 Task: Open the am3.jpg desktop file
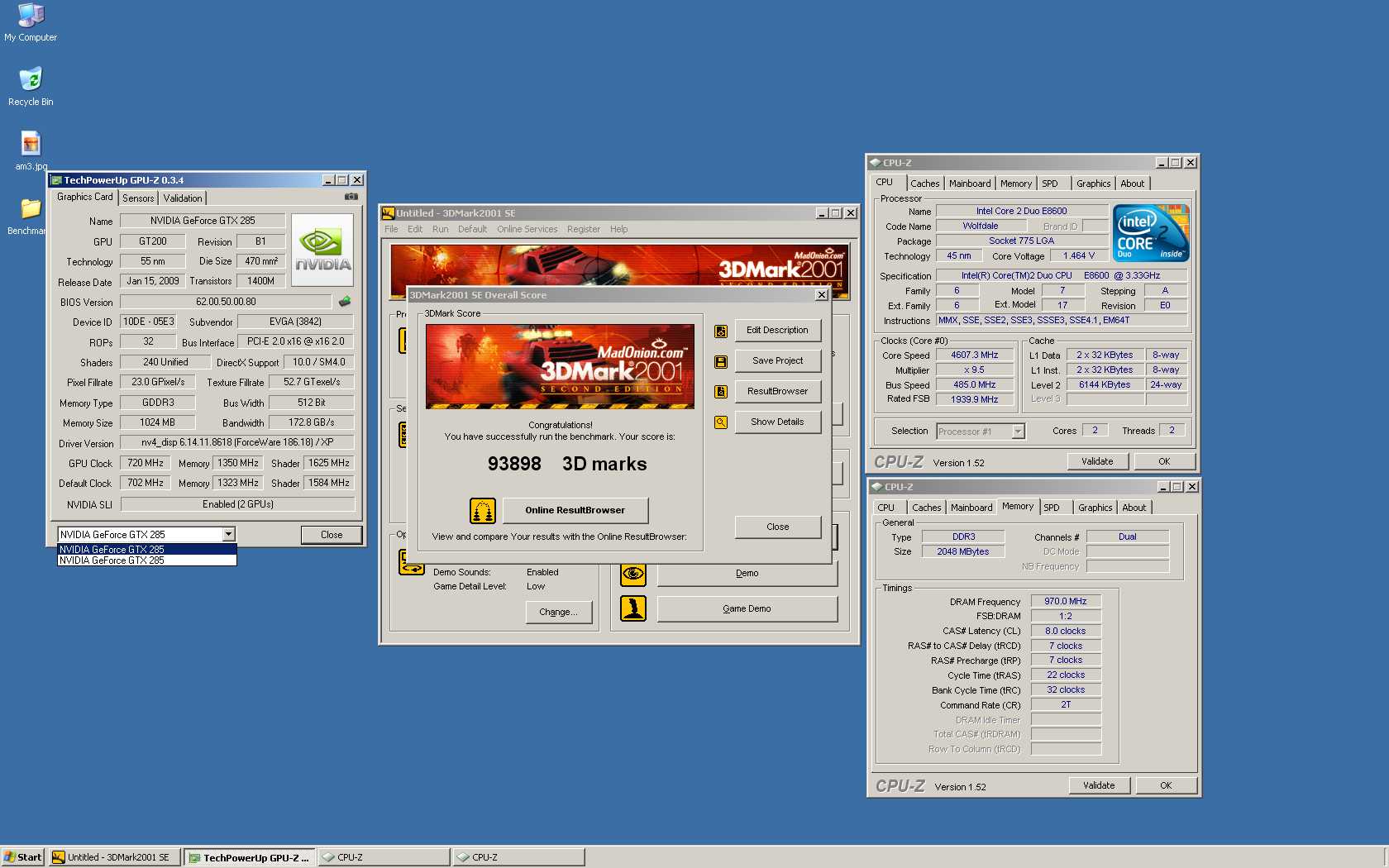pos(31,150)
